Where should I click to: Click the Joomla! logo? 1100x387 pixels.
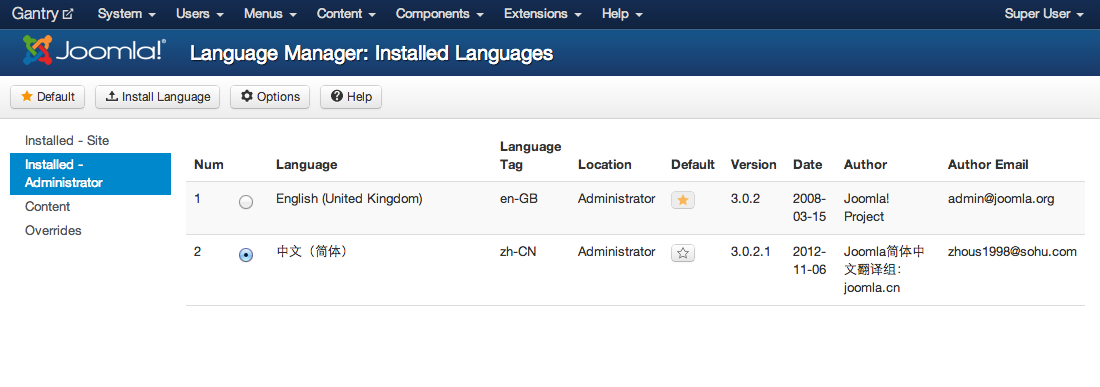click(95, 50)
